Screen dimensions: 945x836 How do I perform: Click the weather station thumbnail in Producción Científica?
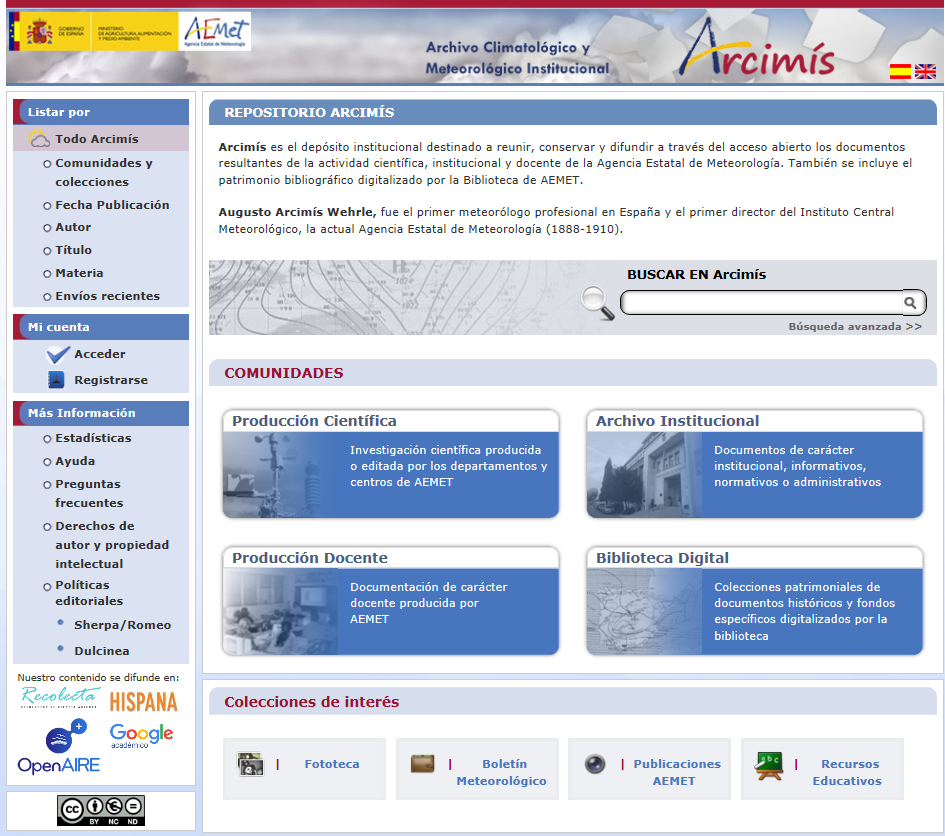pyautogui.click(x=280, y=475)
